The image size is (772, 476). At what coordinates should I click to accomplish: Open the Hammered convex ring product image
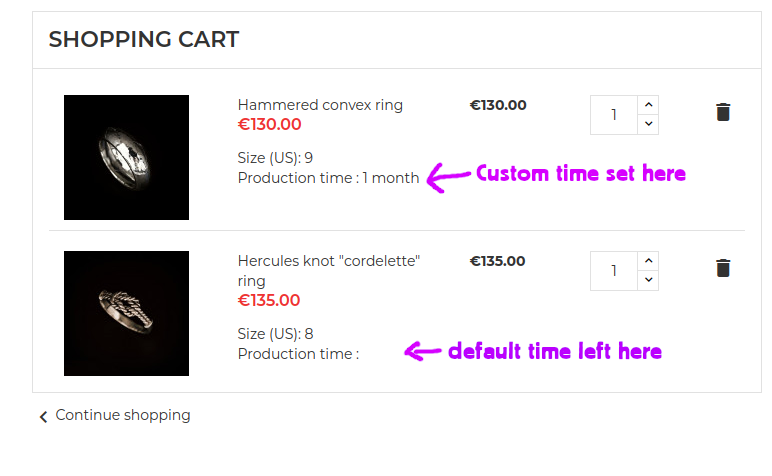tap(126, 157)
